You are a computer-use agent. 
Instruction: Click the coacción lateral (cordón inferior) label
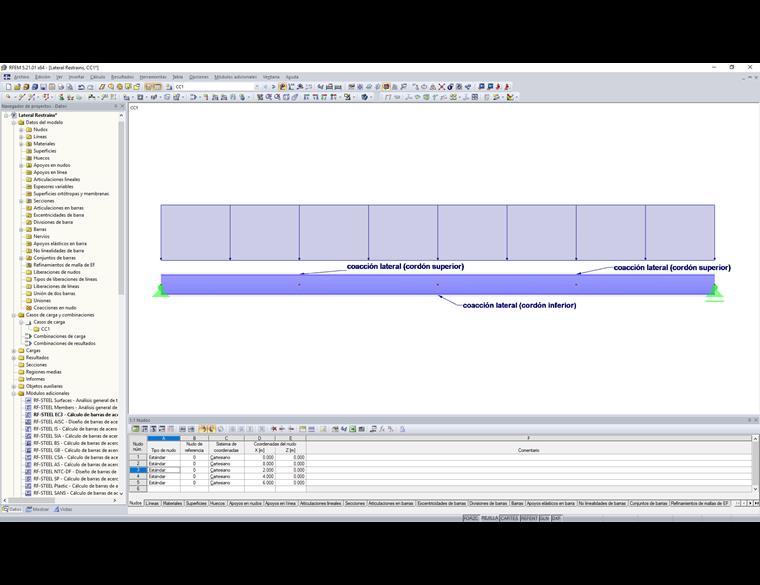point(519,305)
